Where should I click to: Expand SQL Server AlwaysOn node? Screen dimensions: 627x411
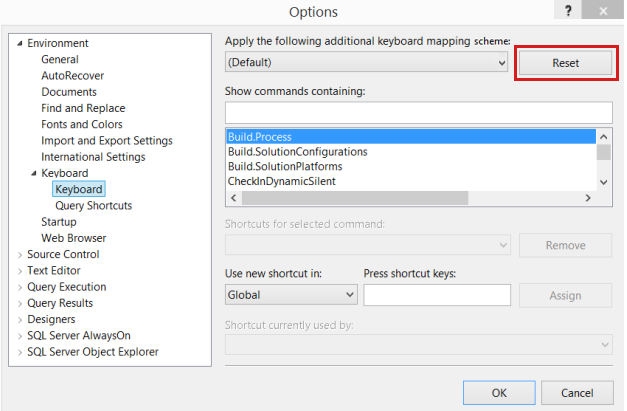(x=20, y=336)
